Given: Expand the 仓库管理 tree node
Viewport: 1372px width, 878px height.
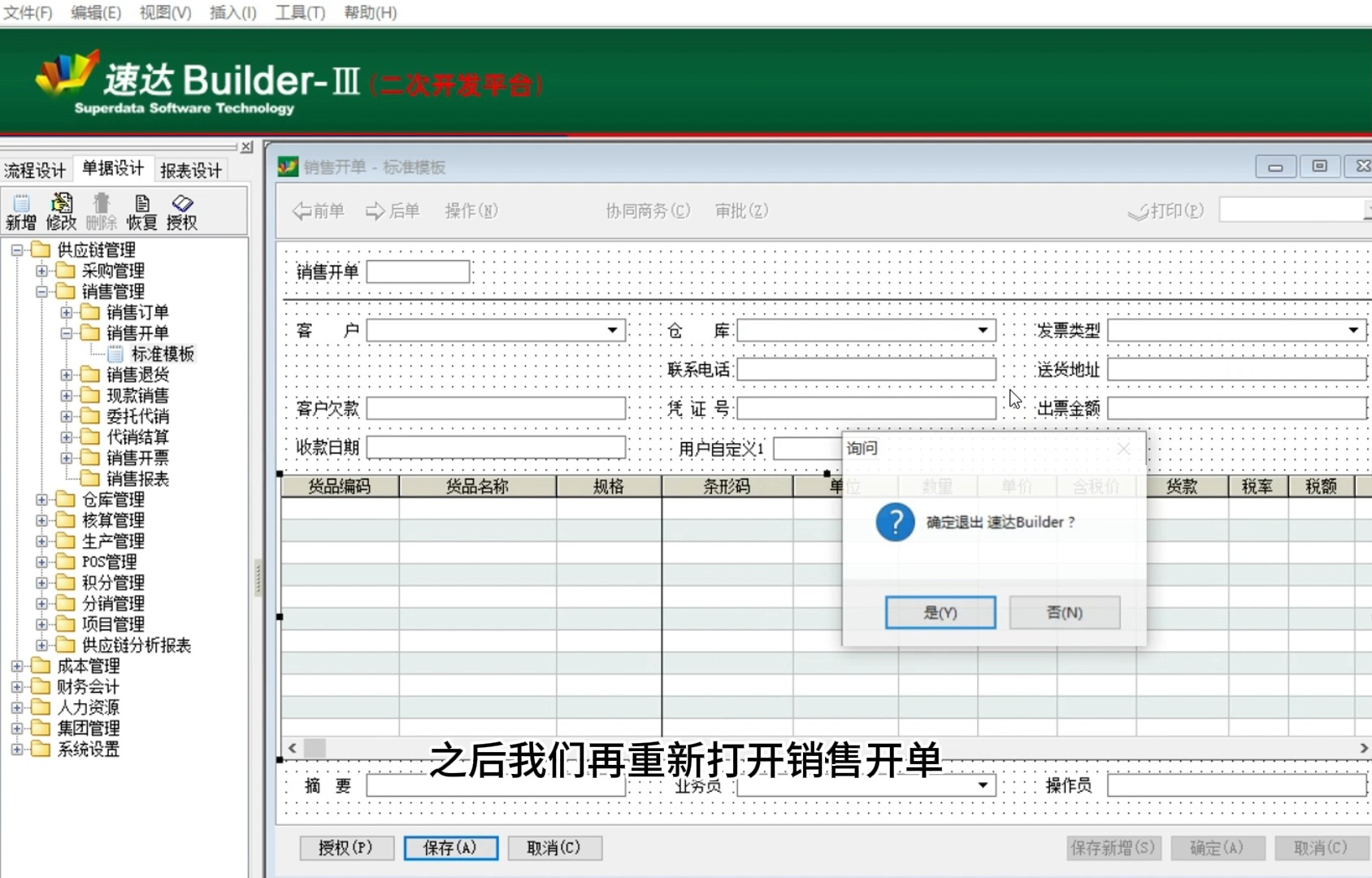Looking at the screenshot, I should [x=41, y=499].
